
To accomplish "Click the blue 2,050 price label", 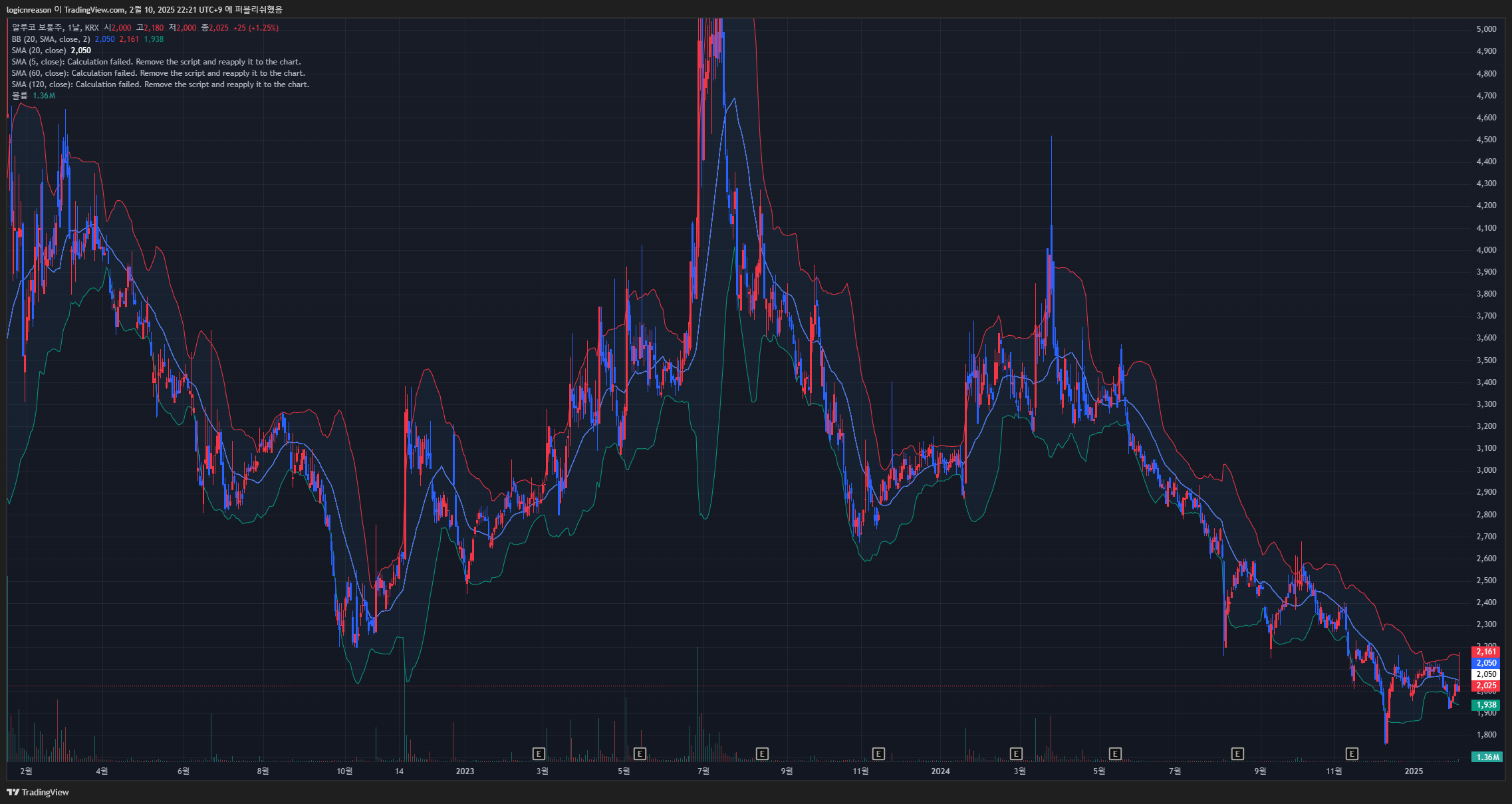I will pos(1486,663).
